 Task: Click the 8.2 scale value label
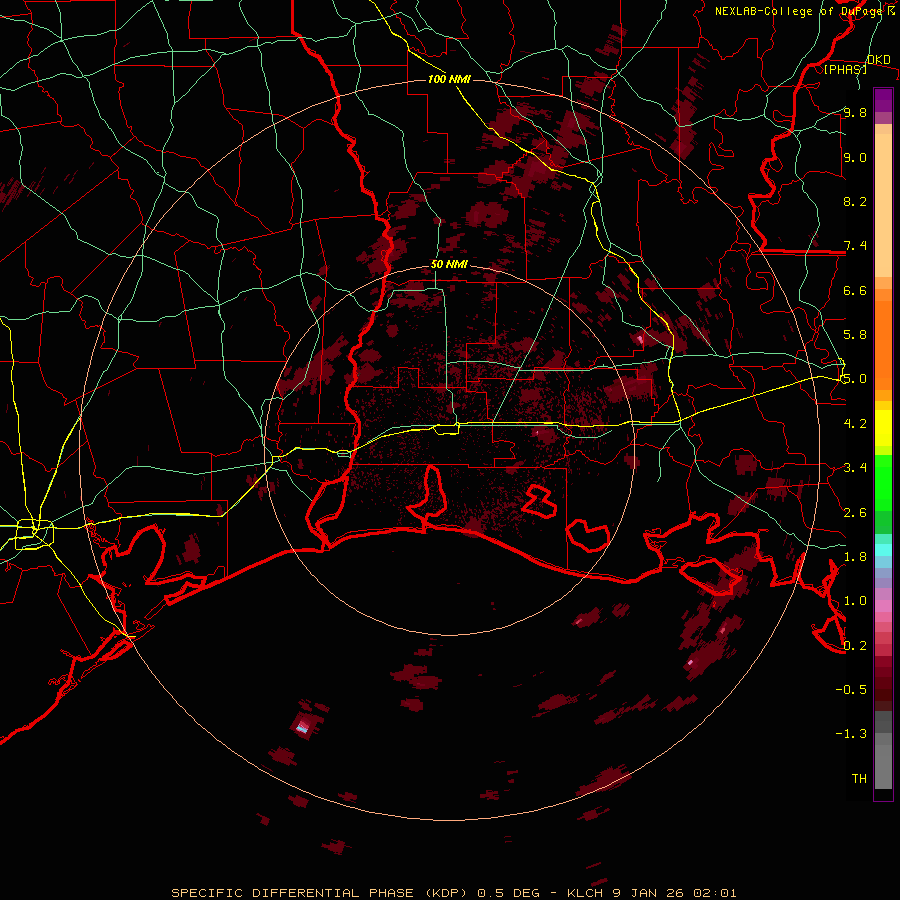pyautogui.click(x=855, y=201)
